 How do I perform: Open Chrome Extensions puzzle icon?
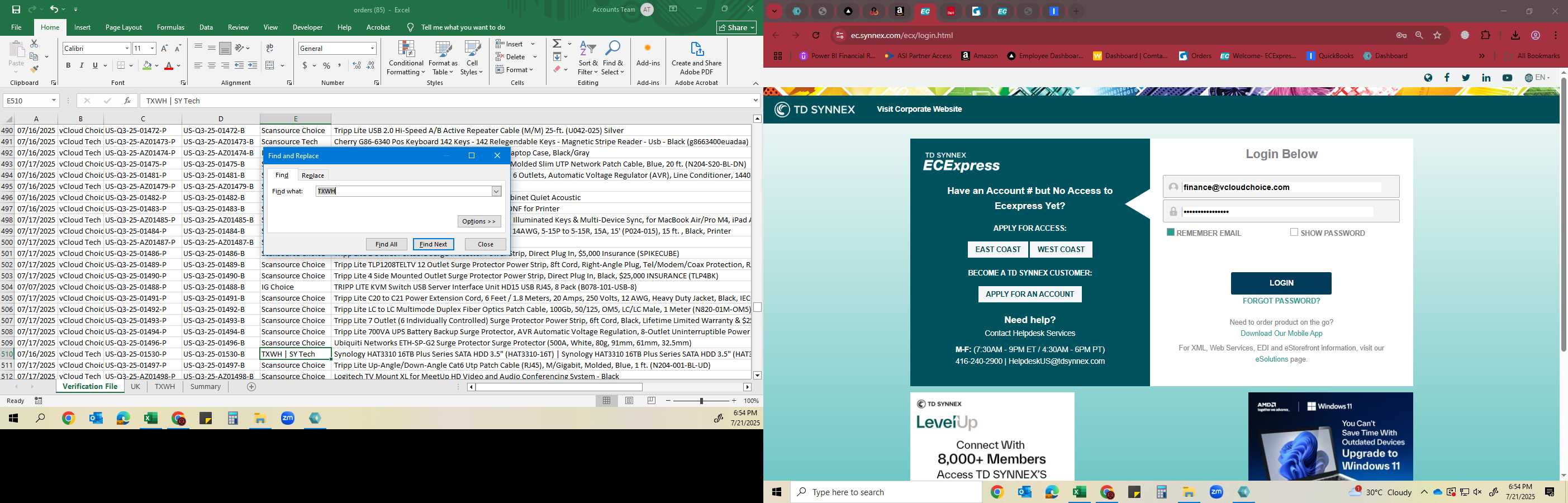tap(1486, 35)
